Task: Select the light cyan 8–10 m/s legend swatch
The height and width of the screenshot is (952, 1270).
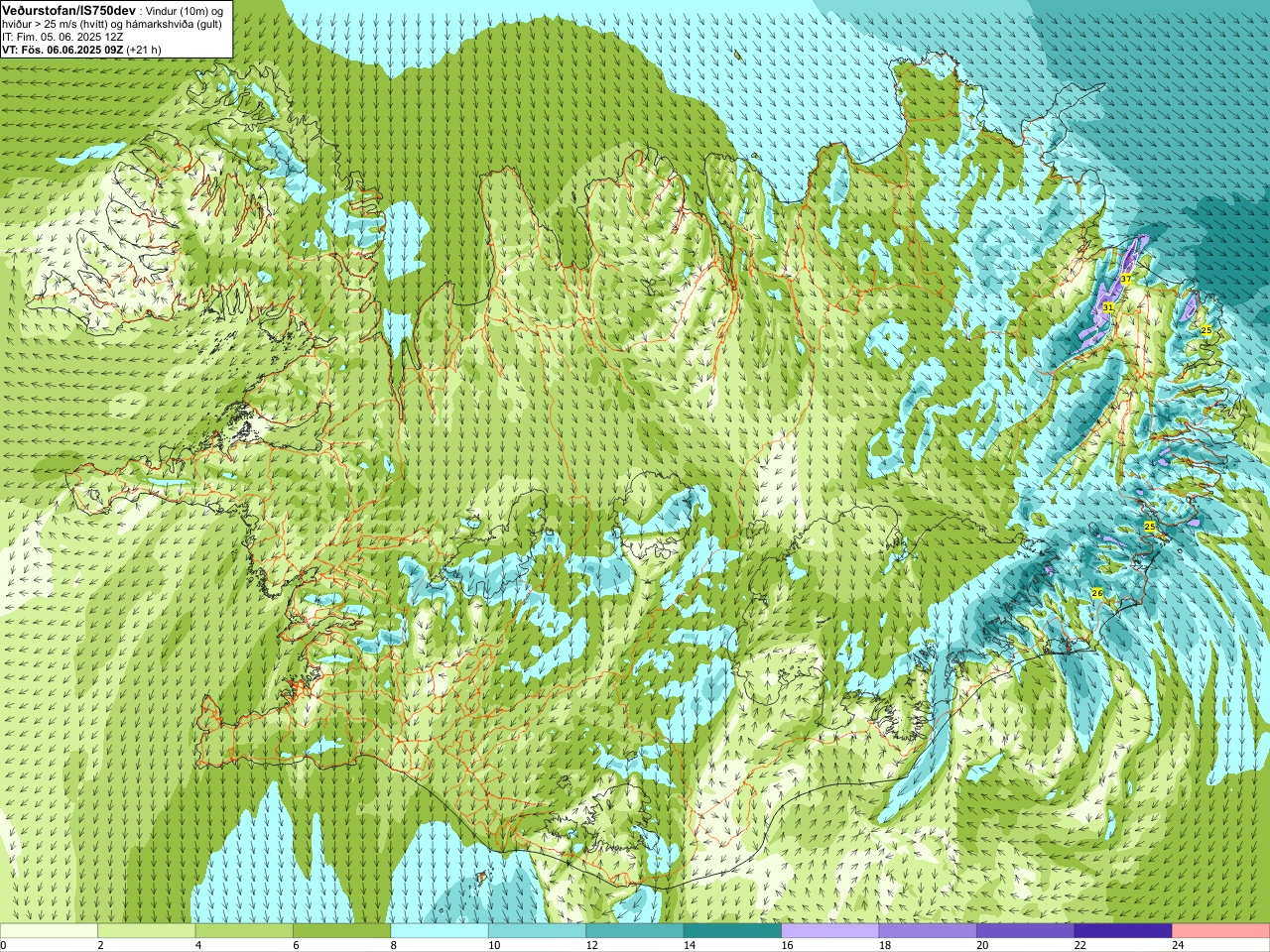Action: coord(440,931)
